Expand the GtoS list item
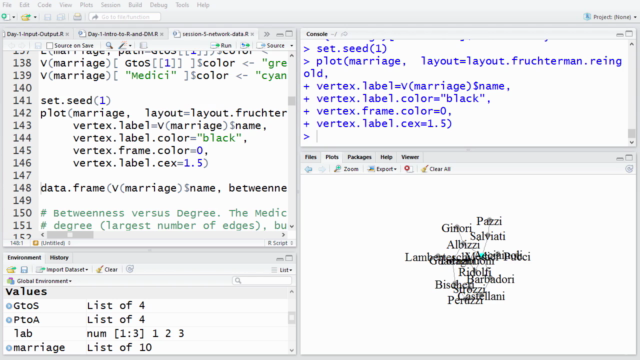 tap(9, 305)
